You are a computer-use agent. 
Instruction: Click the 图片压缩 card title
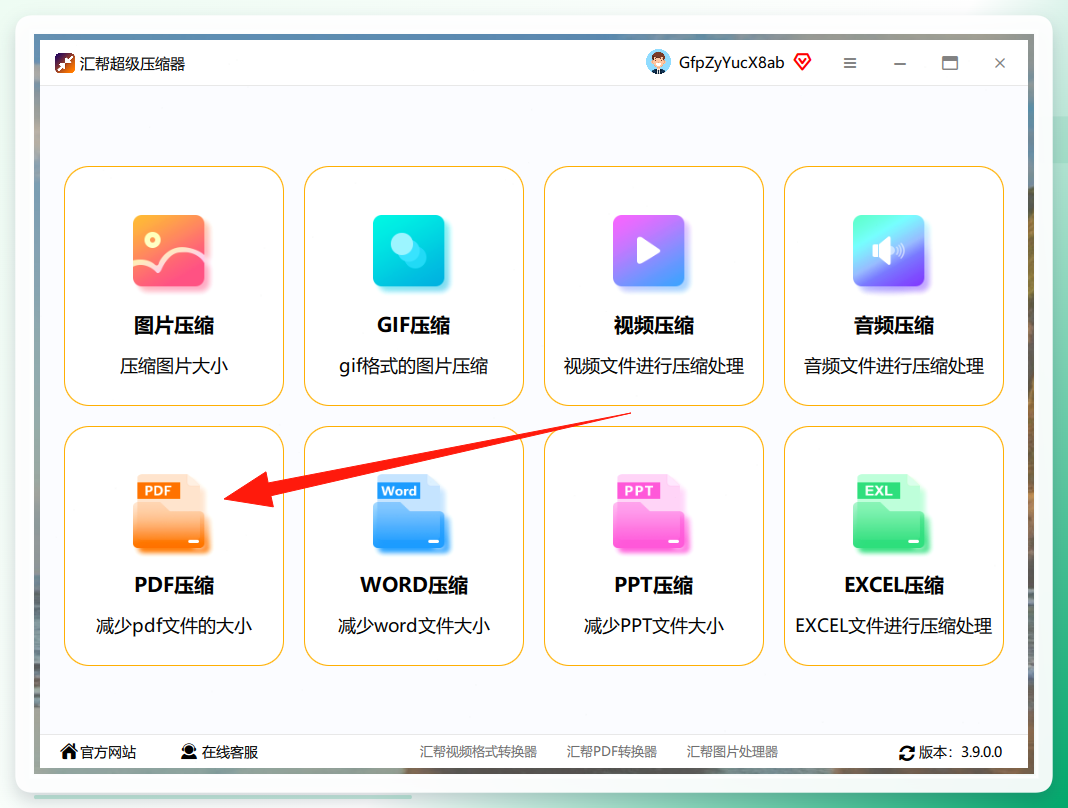coord(174,326)
